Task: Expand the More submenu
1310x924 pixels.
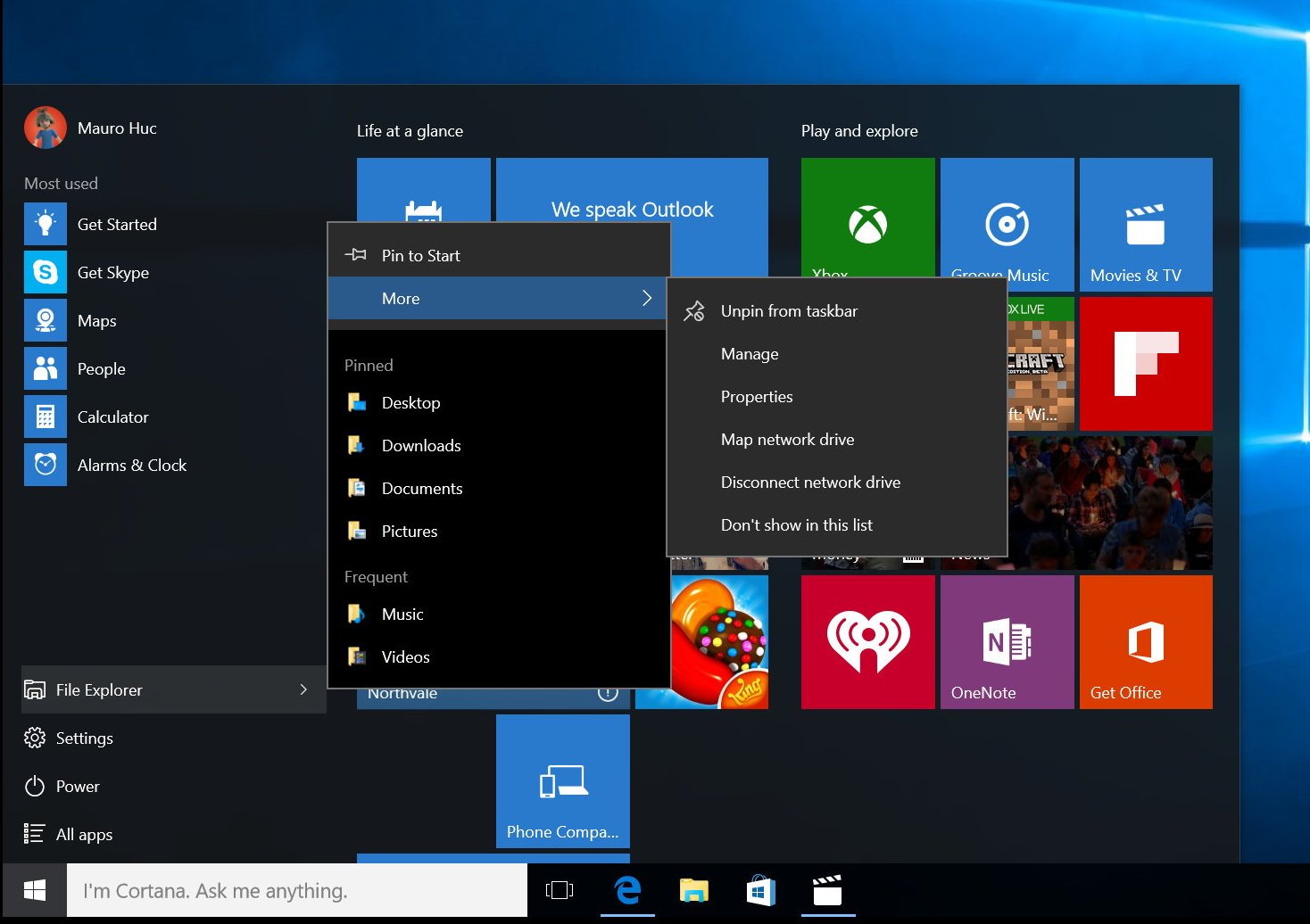Action: (x=499, y=298)
